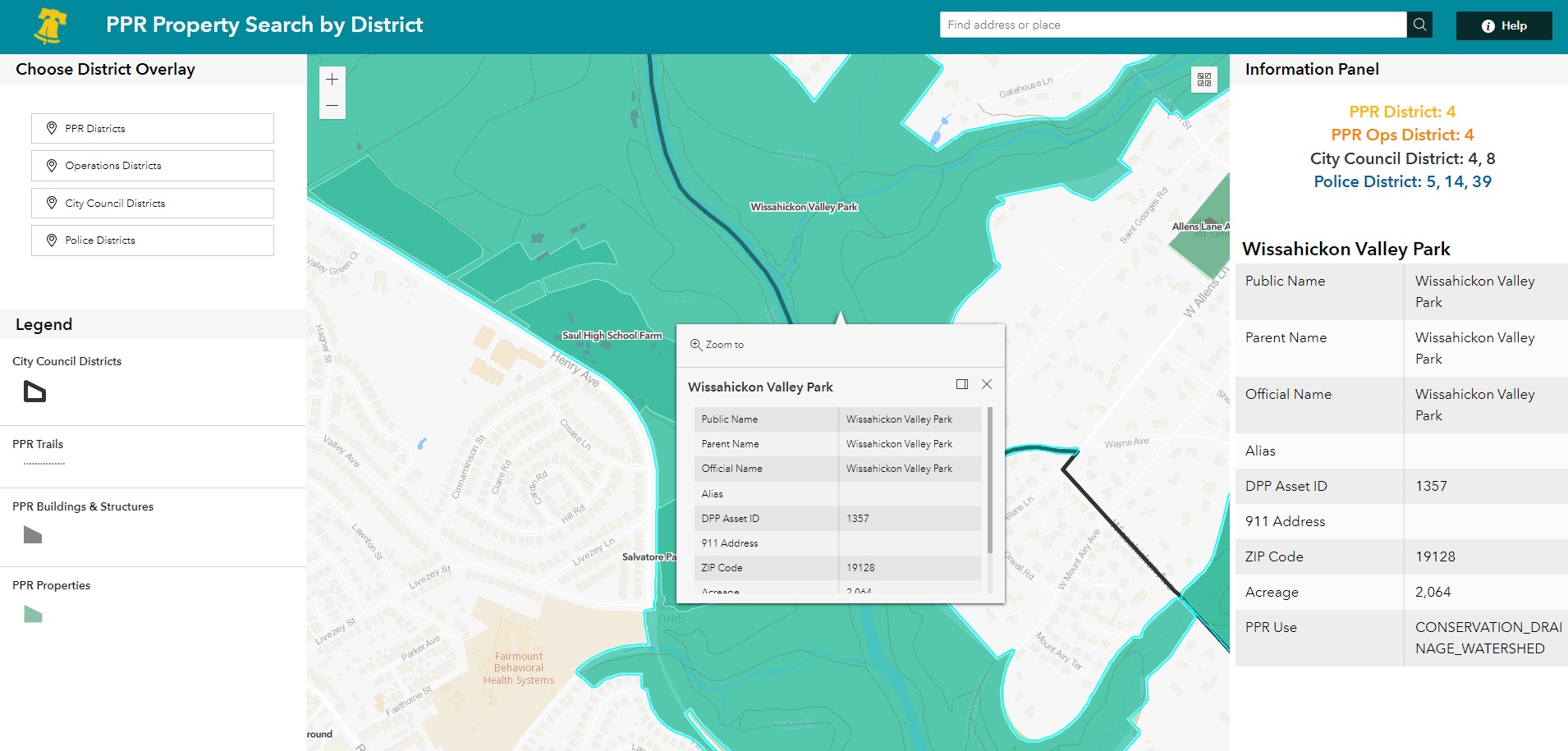Click the PPR Properties green legend swatch
The height and width of the screenshot is (751, 1568).
[x=33, y=614]
